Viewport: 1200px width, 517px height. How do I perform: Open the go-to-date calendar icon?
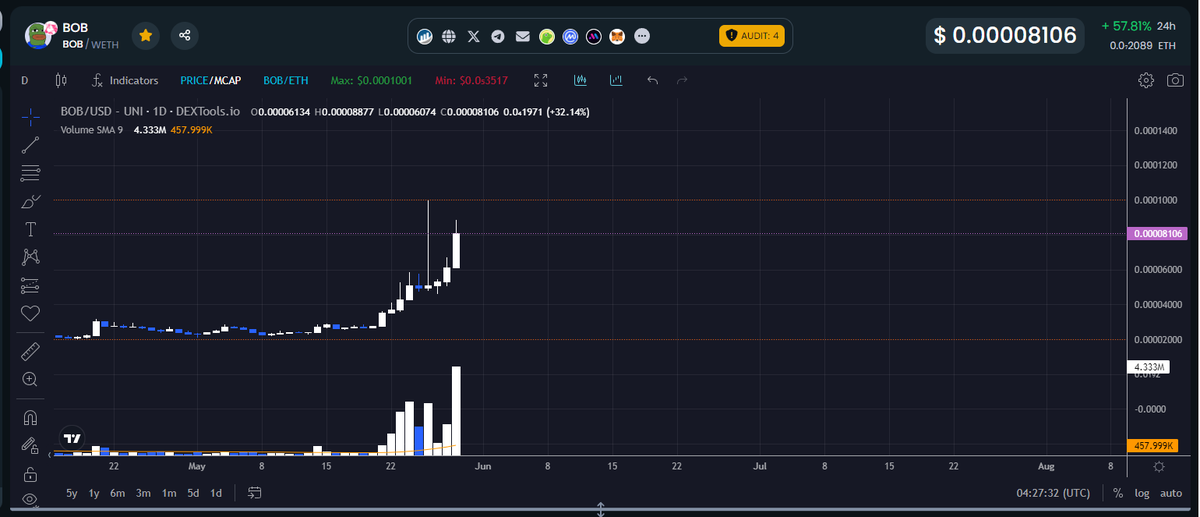(254, 493)
